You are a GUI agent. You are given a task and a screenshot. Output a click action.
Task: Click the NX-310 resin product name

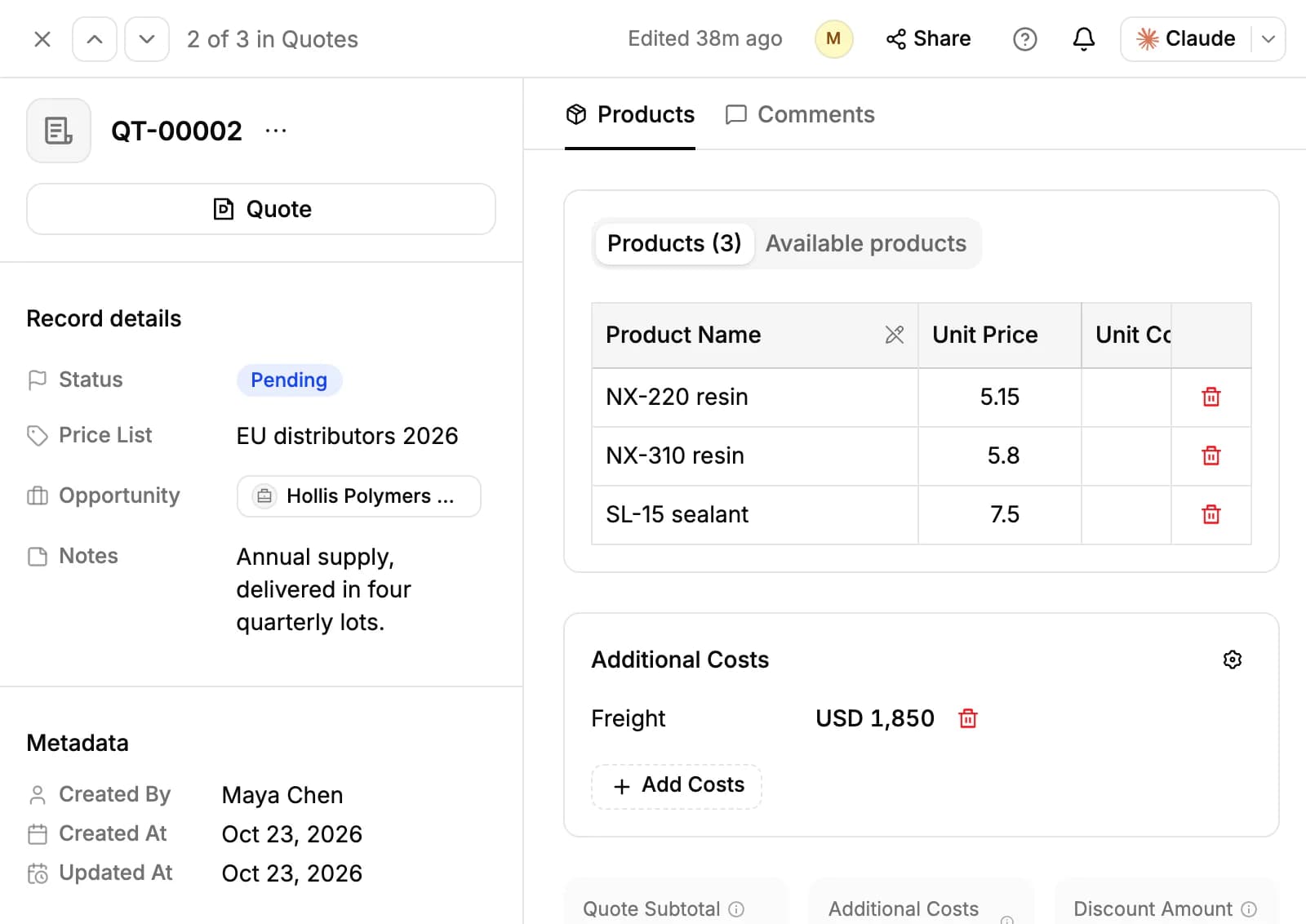click(x=675, y=455)
